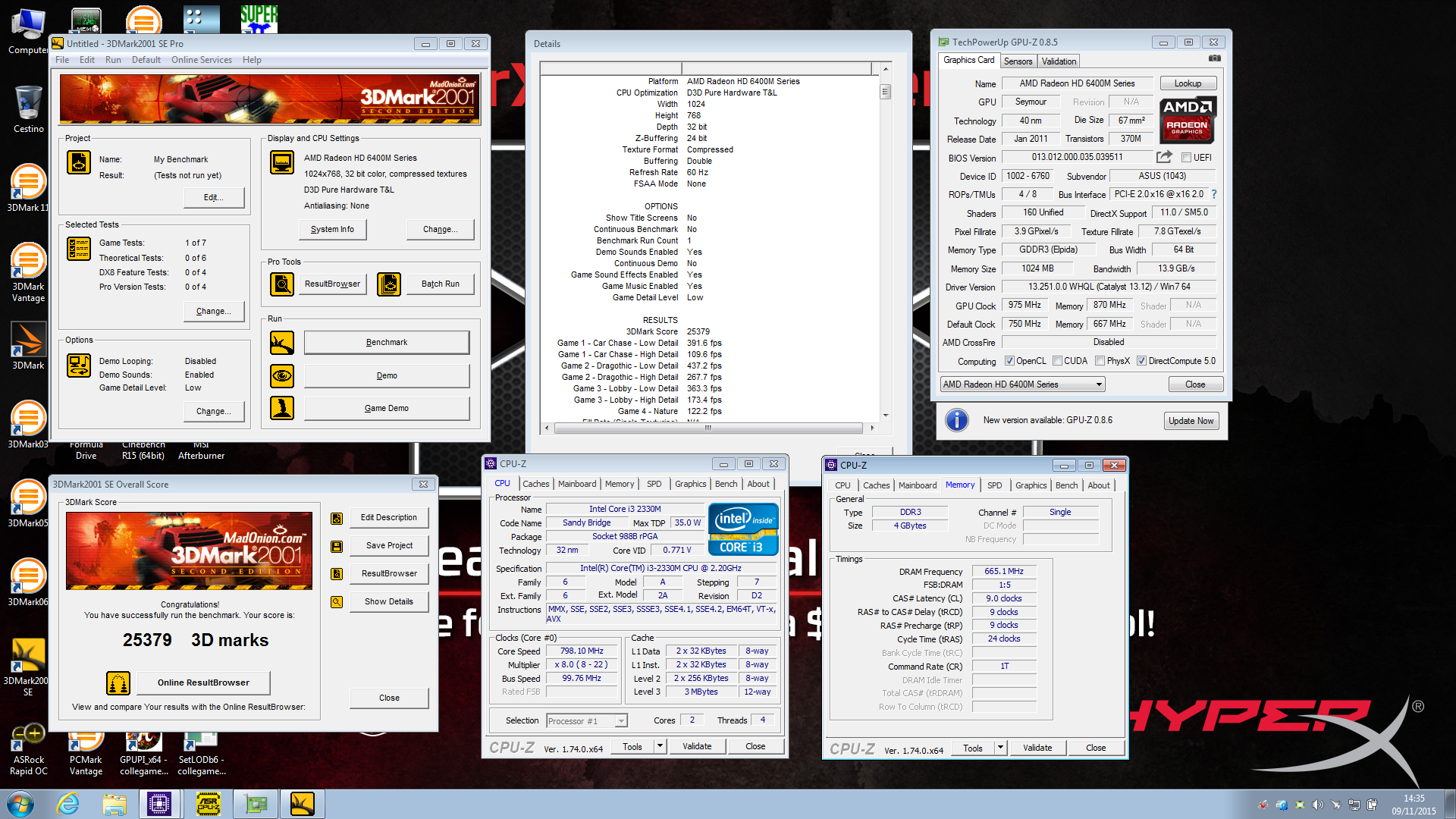The height and width of the screenshot is (819, 1456).
Task: Click the ResultBrowser icon in Overall Score window
Action: coord(337,574)
